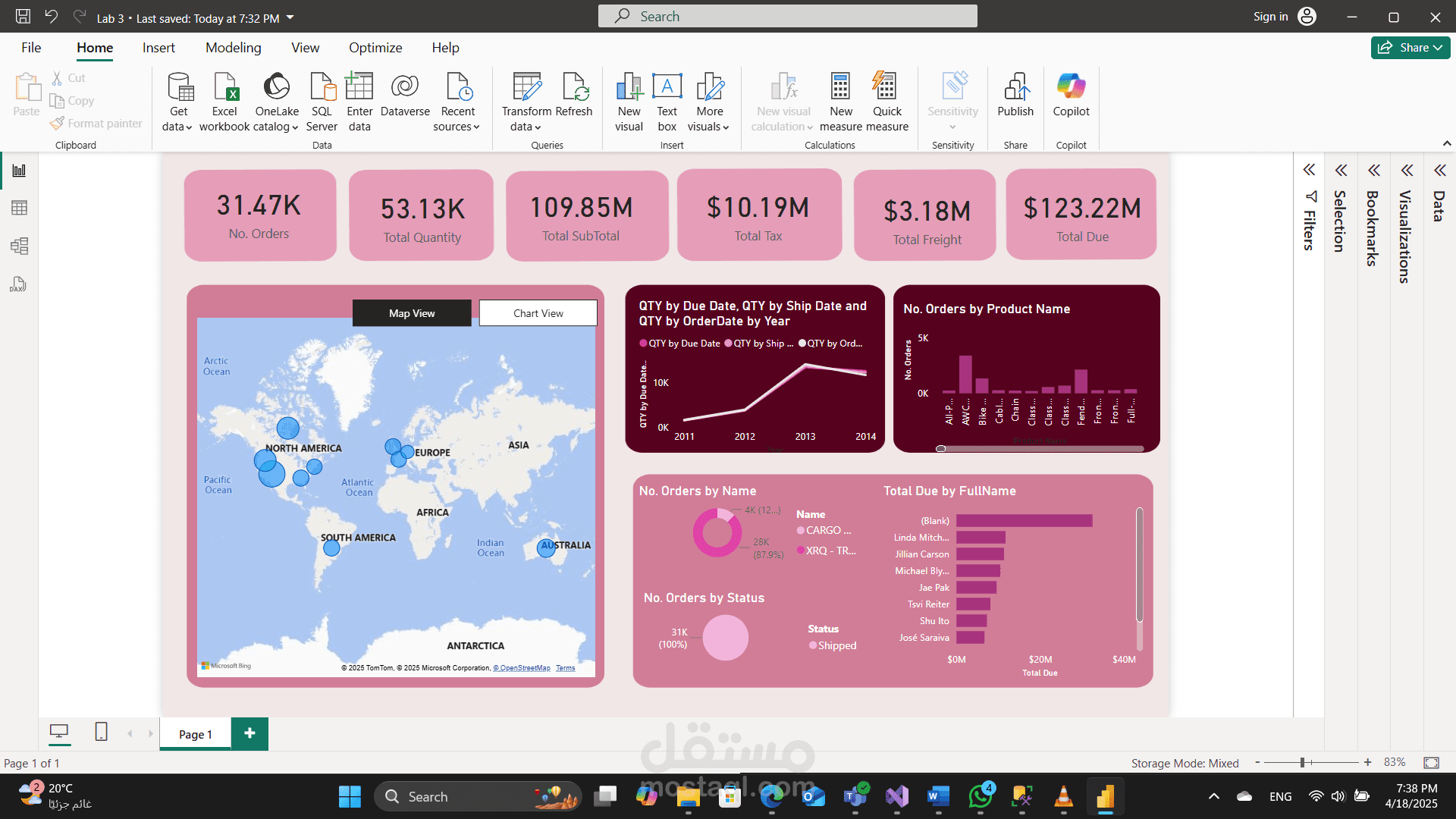Screen dimensions: 1456x819
Task: Click Sign in link
Action: (x=1270, y=17)
